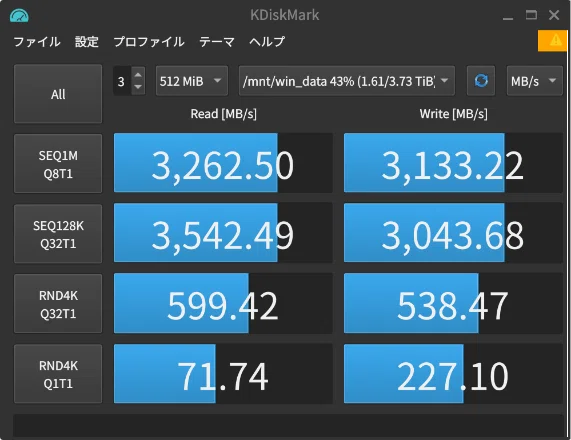Click the KDiskMark speedometer app icon
The height and width of the screenshot is (440, 571).
(19, 16)
